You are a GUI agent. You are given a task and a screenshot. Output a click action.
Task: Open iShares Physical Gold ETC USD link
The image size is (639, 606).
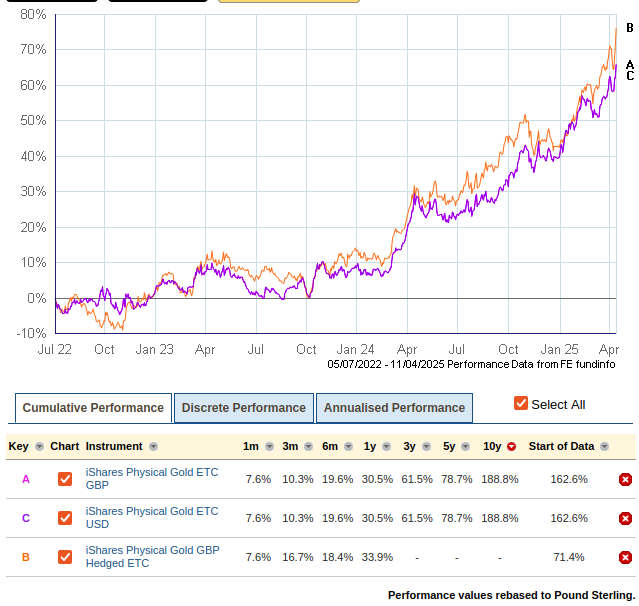[x=152, y=518]
